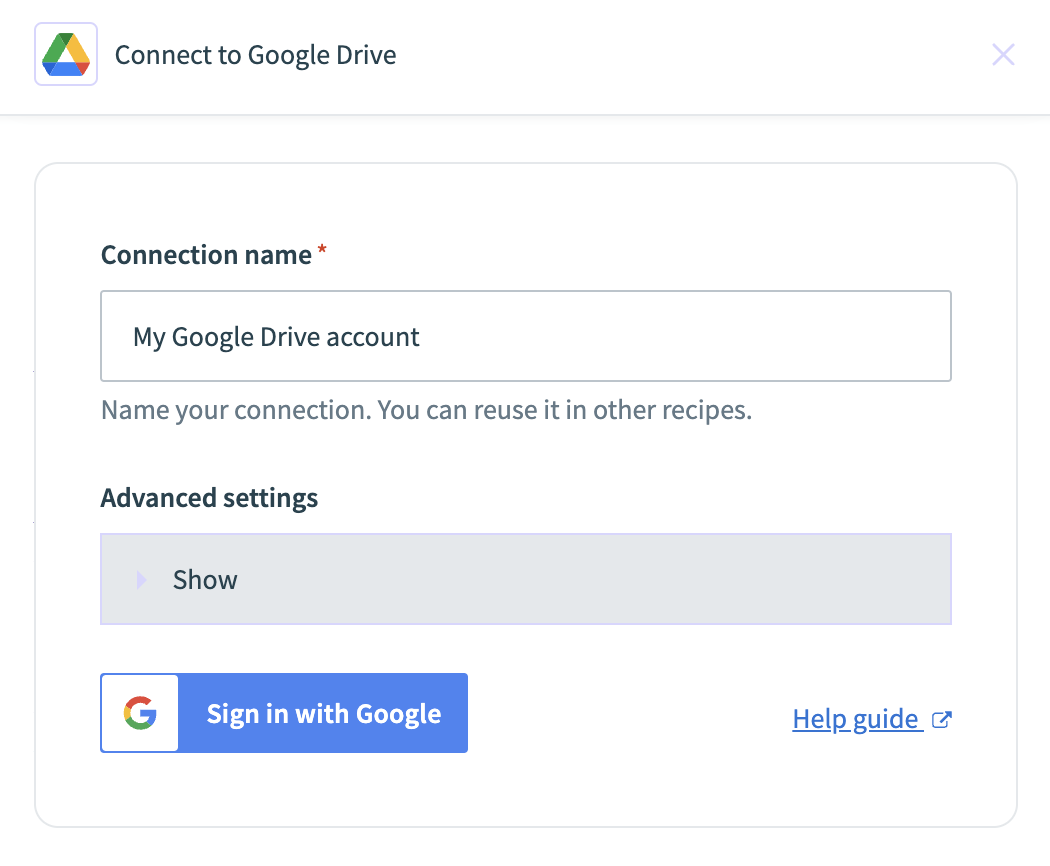This screenshot has width=1050, height=866.
Task: Click the text My Google Drive account
Action: coord(276,337)
